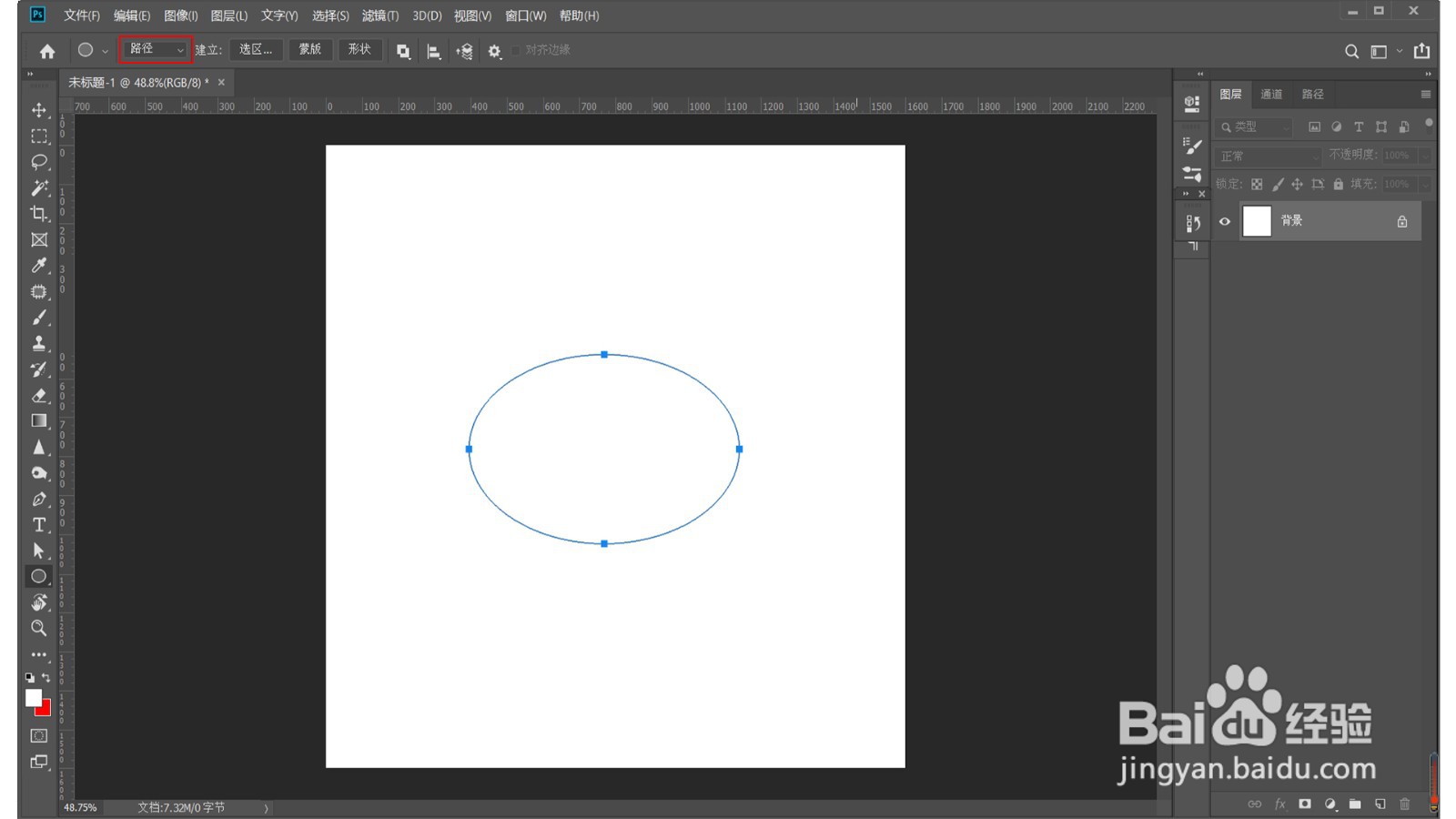Viewport: 1456px width, 819px height.
Task: Toggle pixel layer filter
Action: pos(1314,126)
